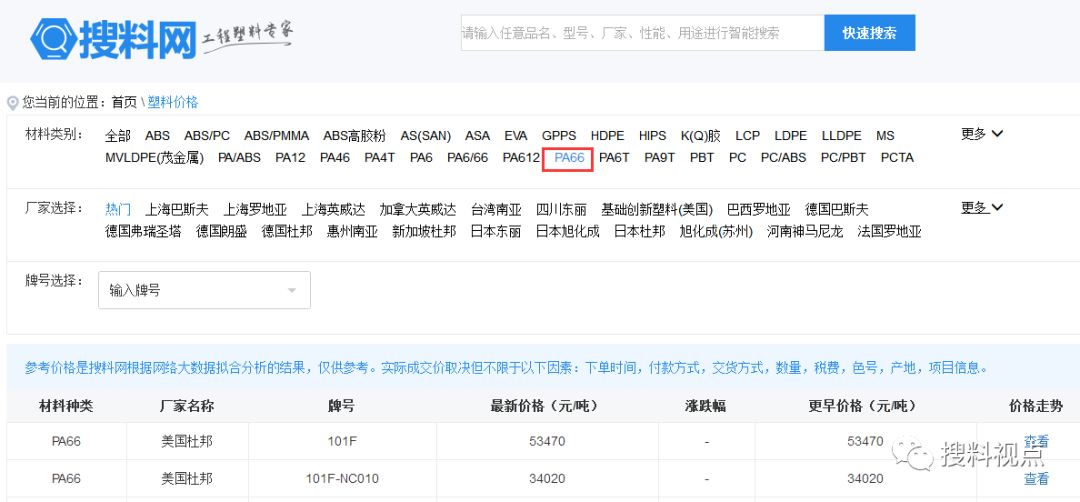Select material category ABS高胶粉
This screenshot has width=1080, height=502.
355,136
